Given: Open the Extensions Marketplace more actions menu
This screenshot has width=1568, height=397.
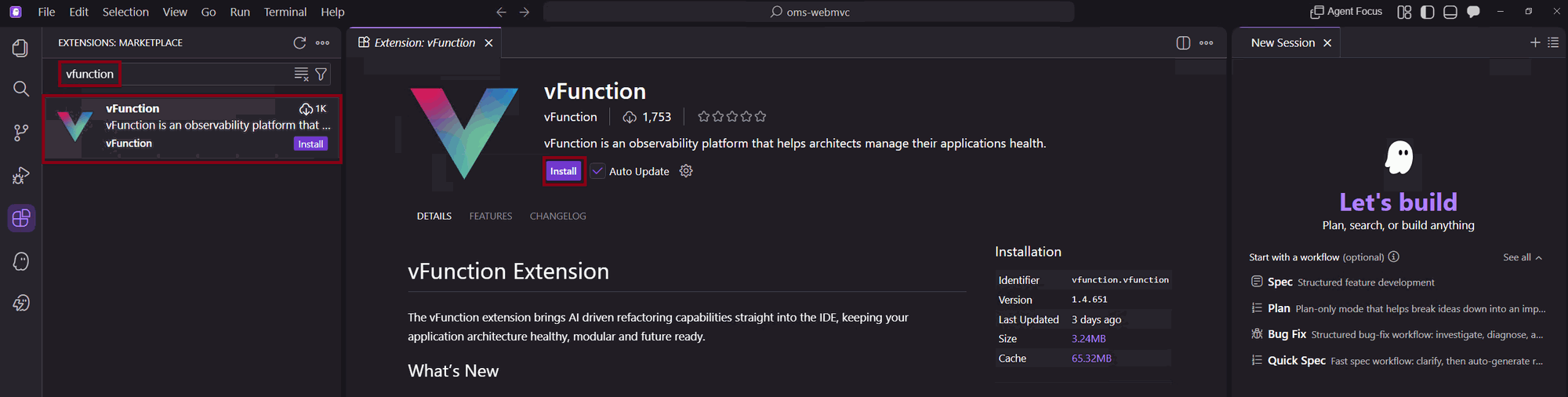Looking at the screenshot, I should [322, 43].
